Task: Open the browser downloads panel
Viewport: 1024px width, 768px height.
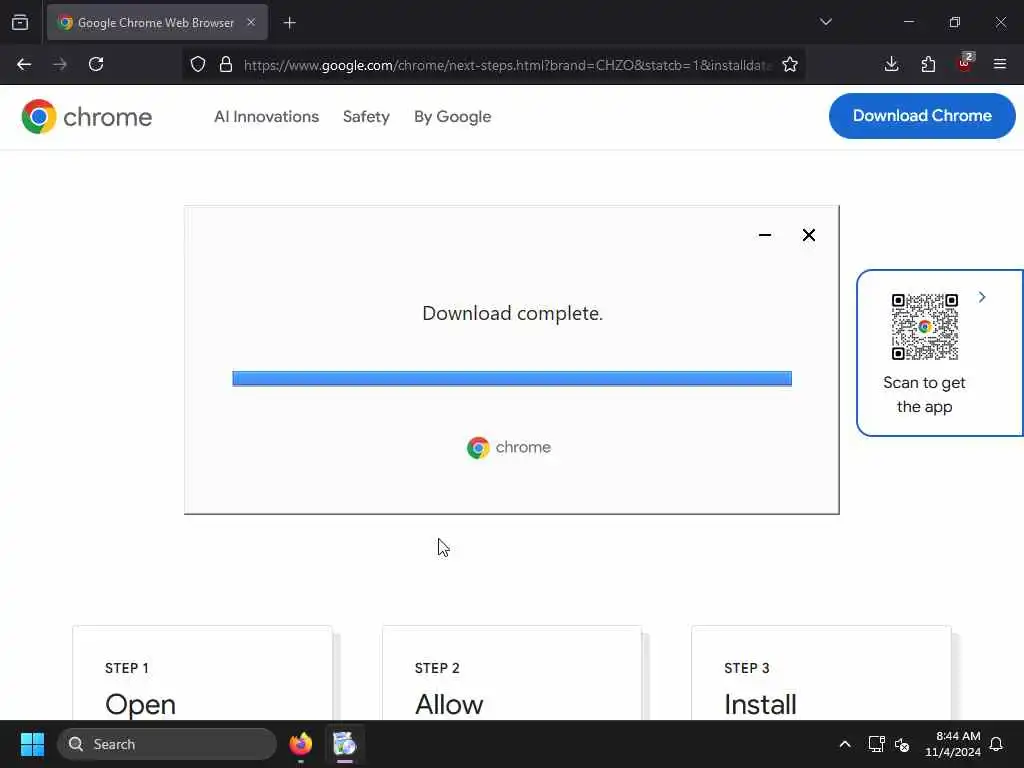Action: [891, 64]
